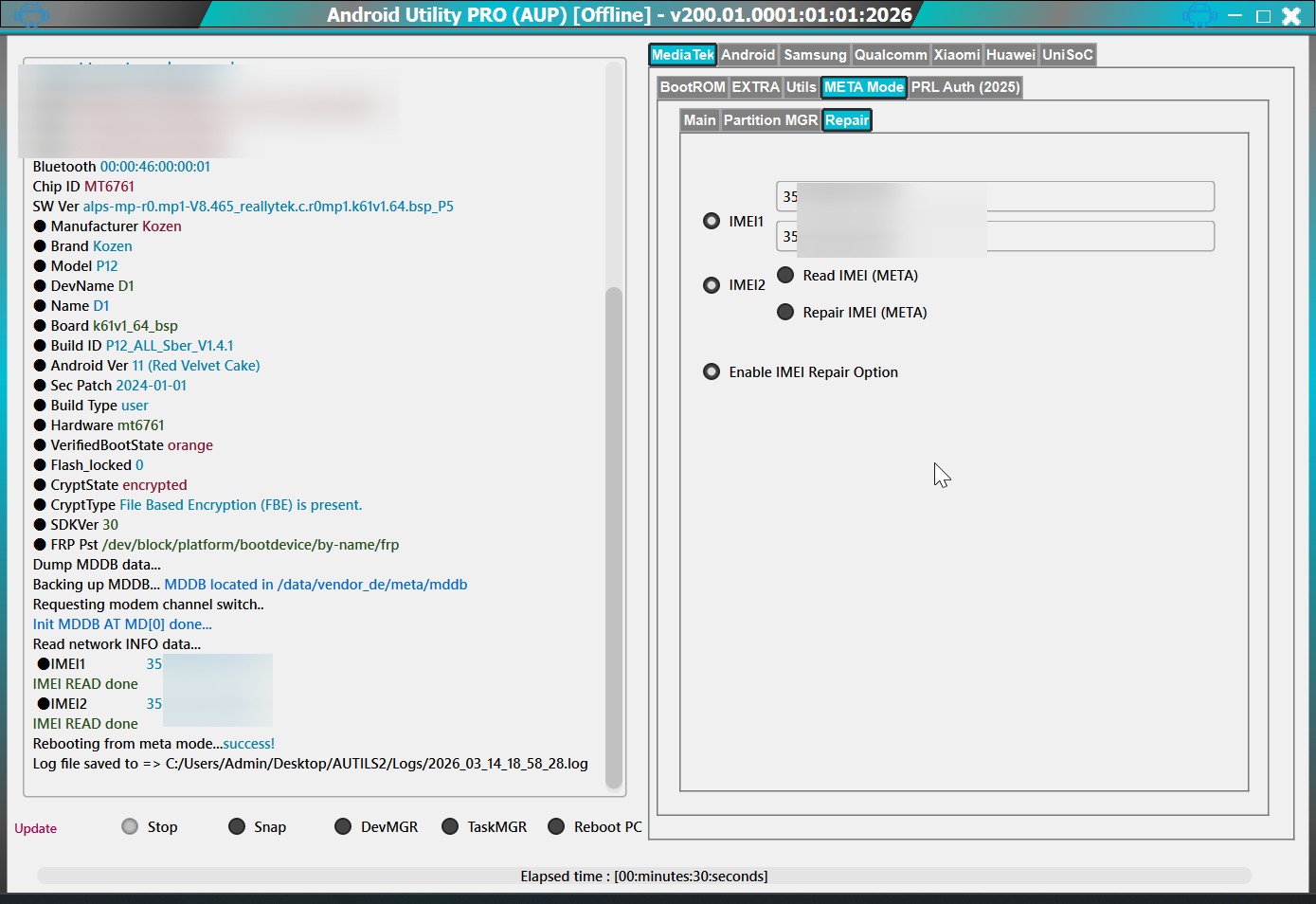Minimize the Android Utility PRO window
This screenshot has width=1316, height=904.
click(1235, 15)
